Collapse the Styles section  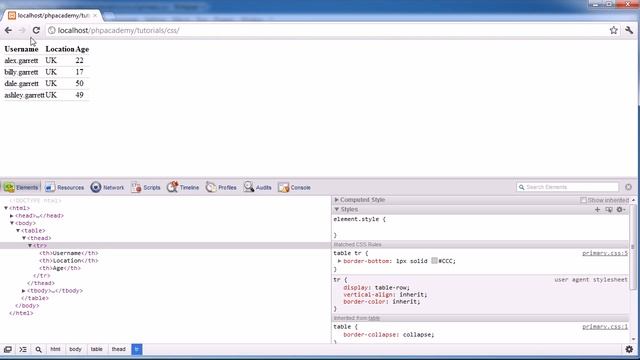[337, 209]
